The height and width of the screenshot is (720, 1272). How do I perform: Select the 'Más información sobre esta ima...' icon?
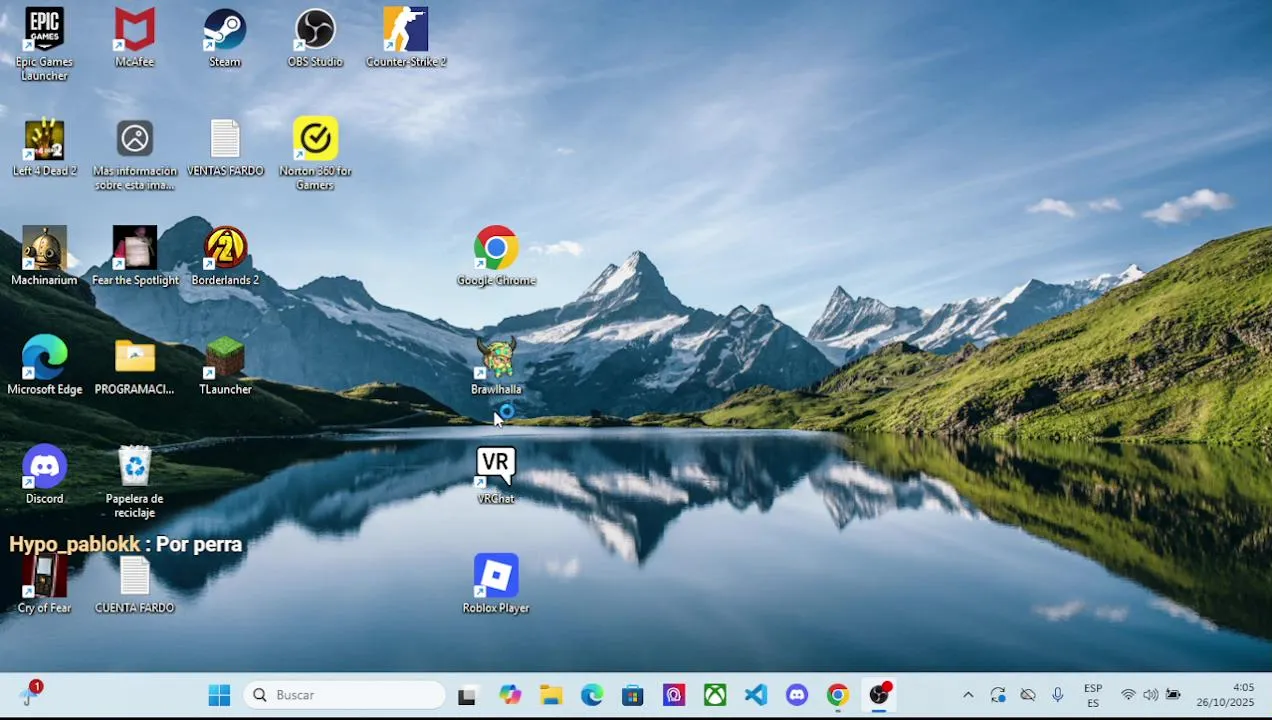click(135, 154)
